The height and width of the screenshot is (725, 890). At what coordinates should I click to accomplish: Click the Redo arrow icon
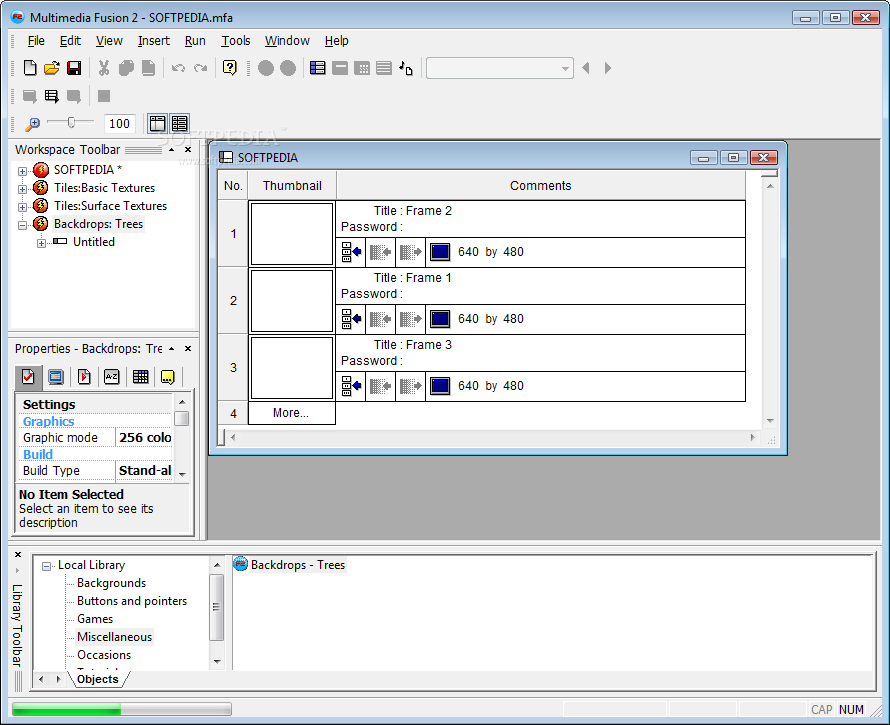coord(200,68)
